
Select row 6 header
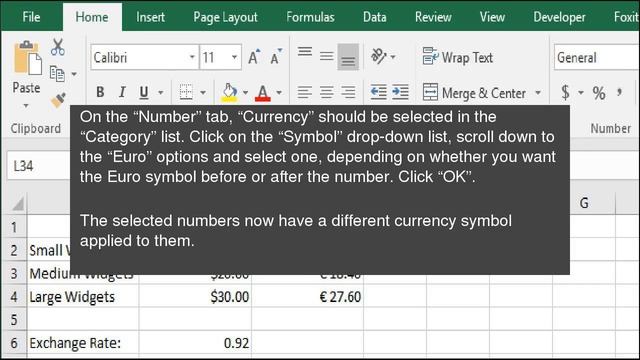[14, 343]
